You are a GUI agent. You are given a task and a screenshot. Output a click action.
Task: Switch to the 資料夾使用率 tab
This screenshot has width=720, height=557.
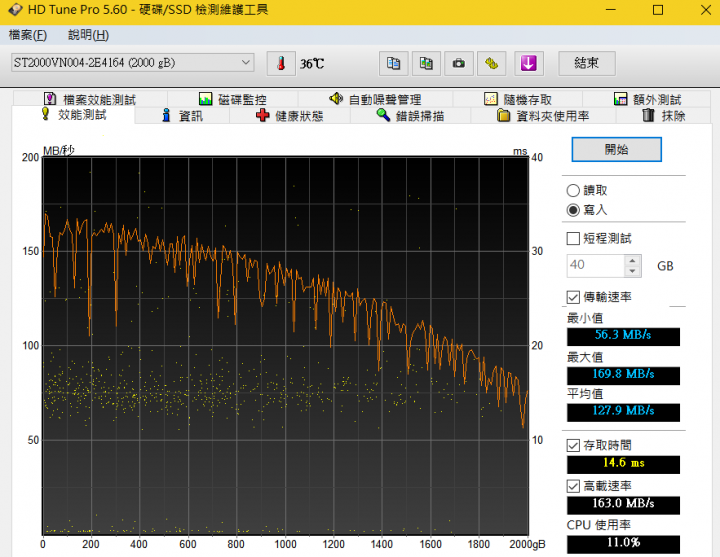point(543,116)
